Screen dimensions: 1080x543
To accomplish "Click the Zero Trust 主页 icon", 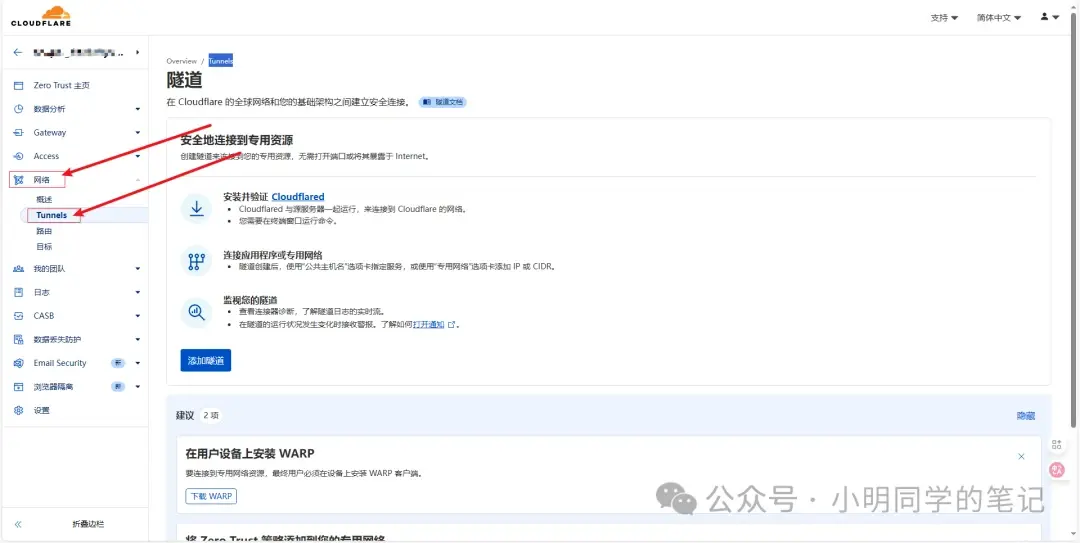I will pyautogui.click(x=19, y=85).
